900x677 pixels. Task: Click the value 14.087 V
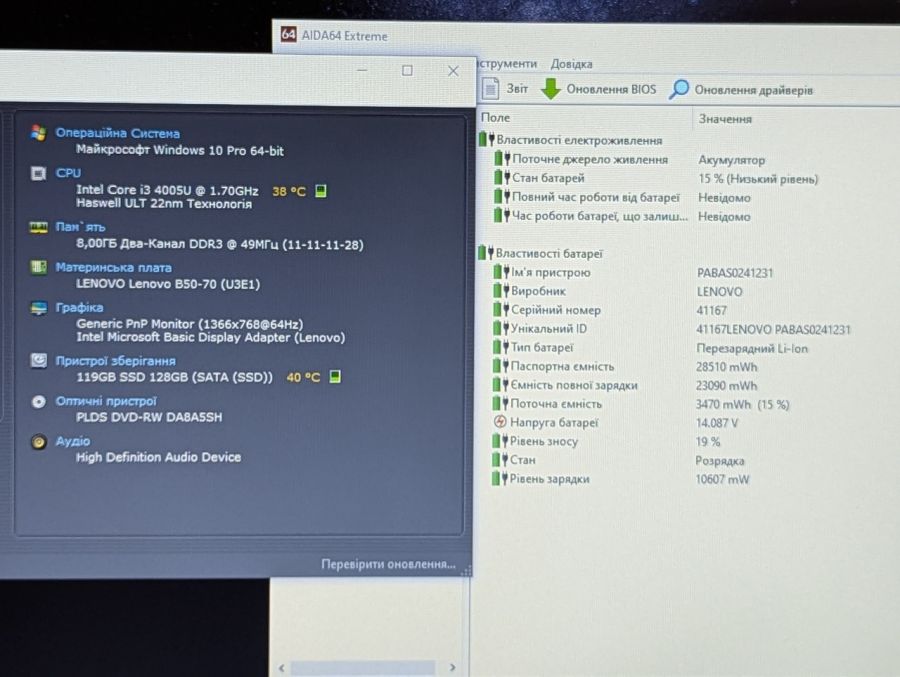[717, 423]
